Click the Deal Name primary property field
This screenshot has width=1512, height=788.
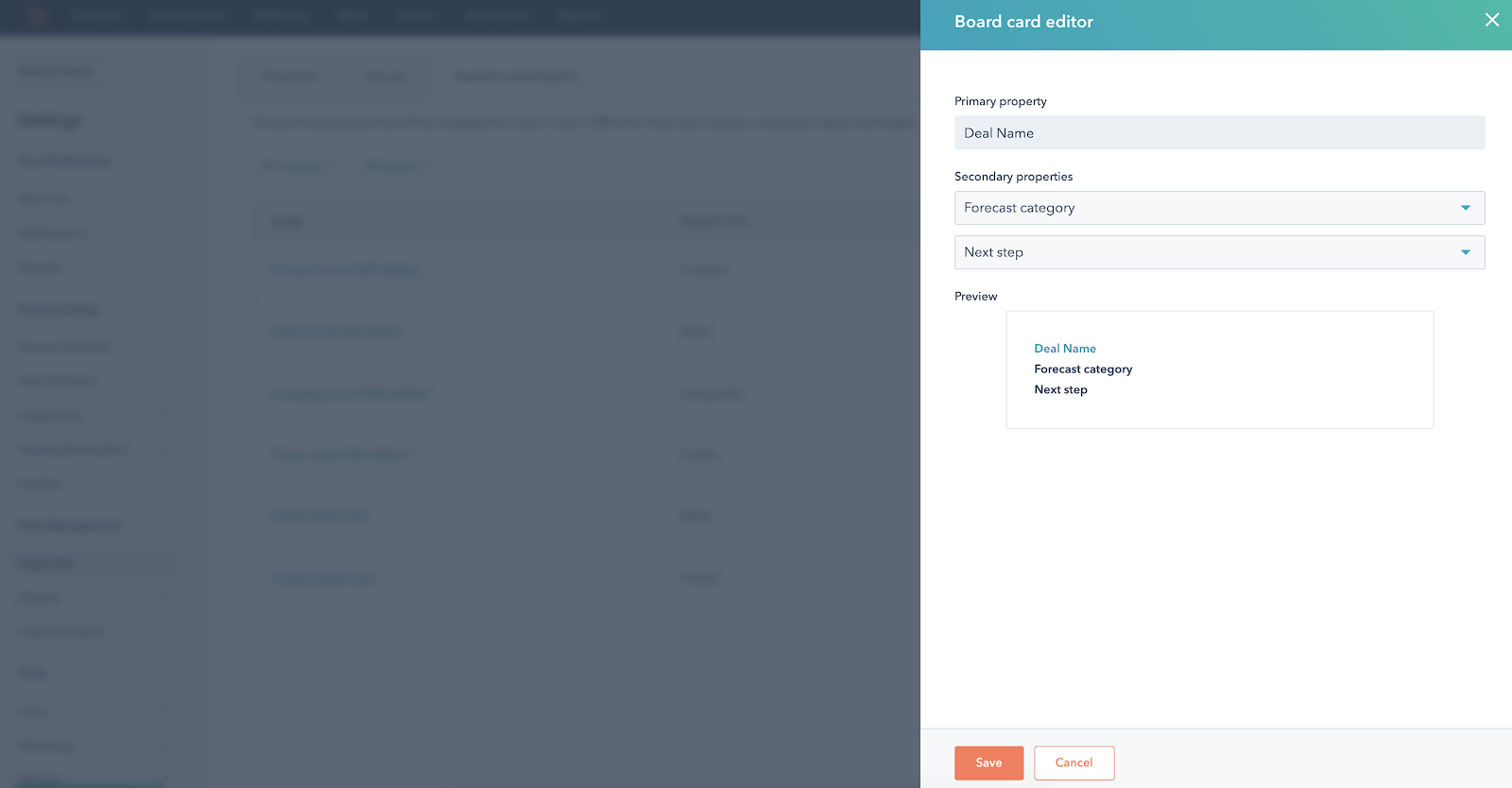click(1219, 133)
